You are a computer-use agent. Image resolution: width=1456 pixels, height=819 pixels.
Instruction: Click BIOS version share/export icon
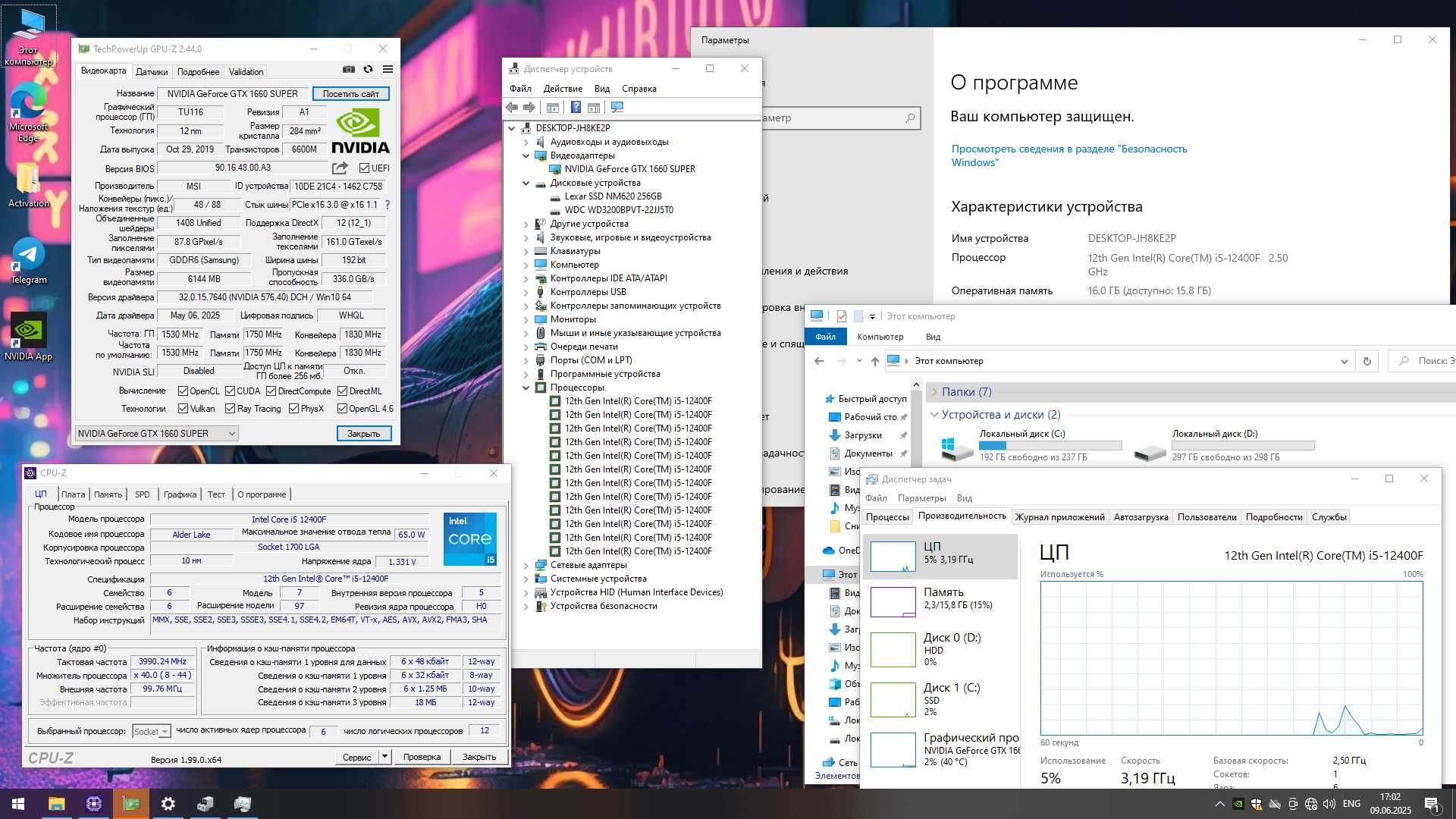[340, 168]
